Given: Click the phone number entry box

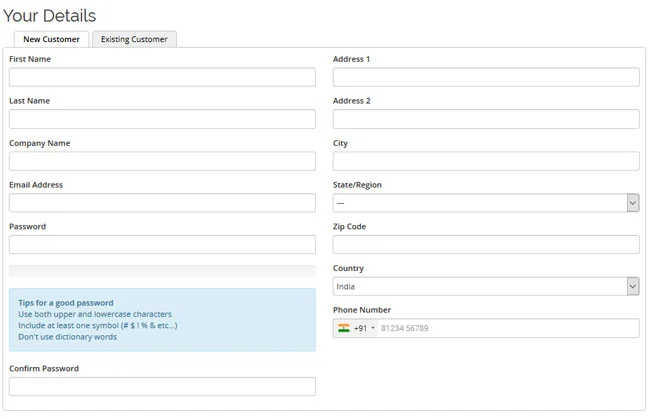Looking at the screenshot, I should 508,328.
